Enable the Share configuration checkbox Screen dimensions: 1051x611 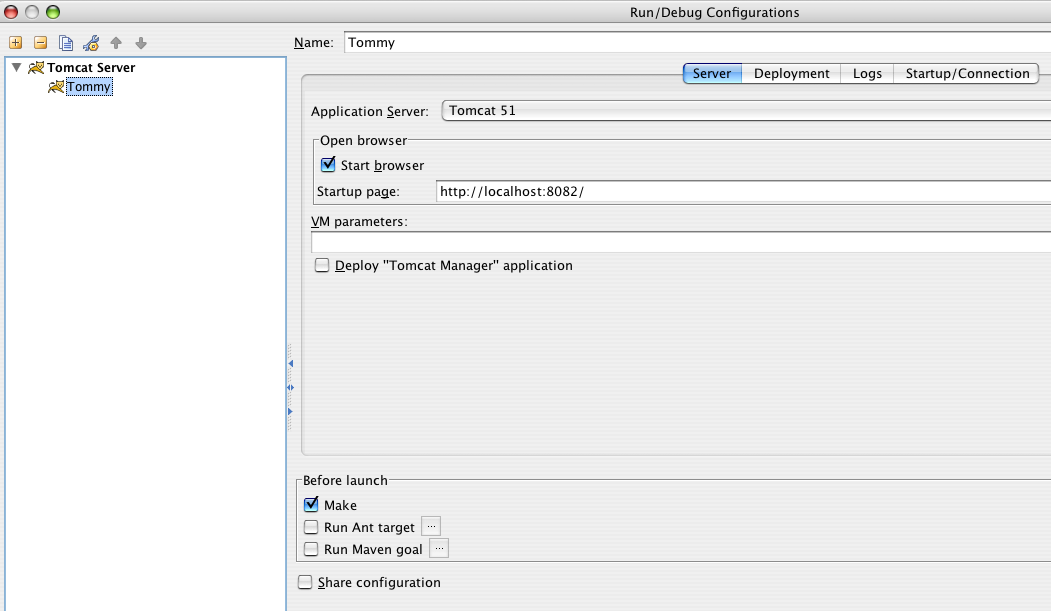[x=305, y=582]
